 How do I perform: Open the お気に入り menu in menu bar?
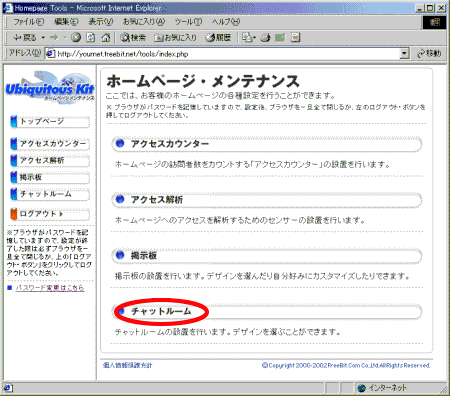[144, 22]
